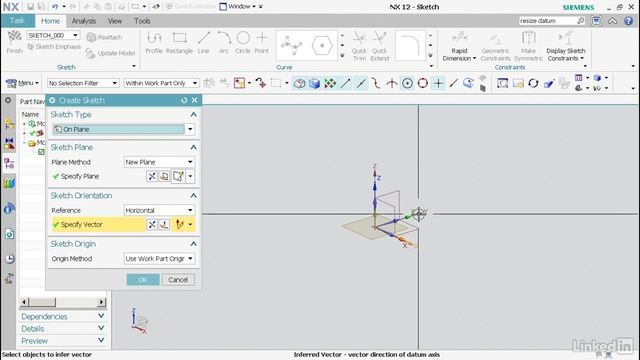
Task: Switch to the Tools ribbon tab
Action: (142, 21)
